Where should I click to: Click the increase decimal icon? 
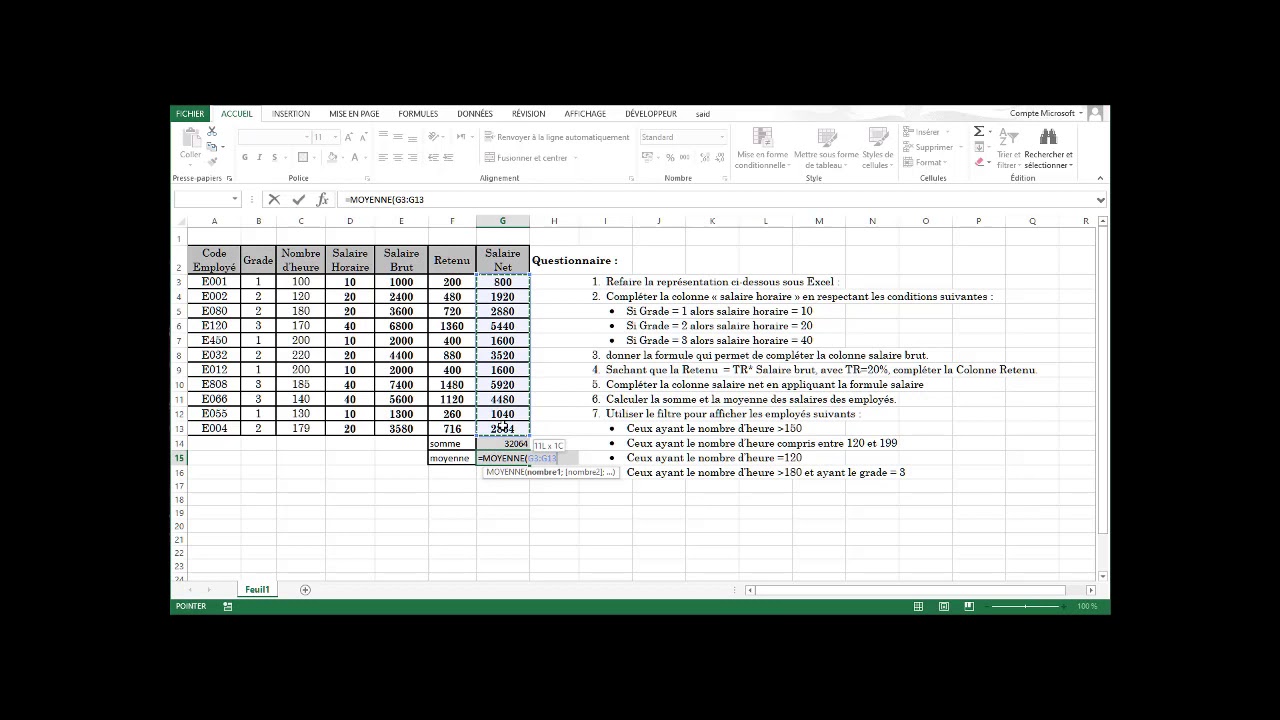[705, 158]
